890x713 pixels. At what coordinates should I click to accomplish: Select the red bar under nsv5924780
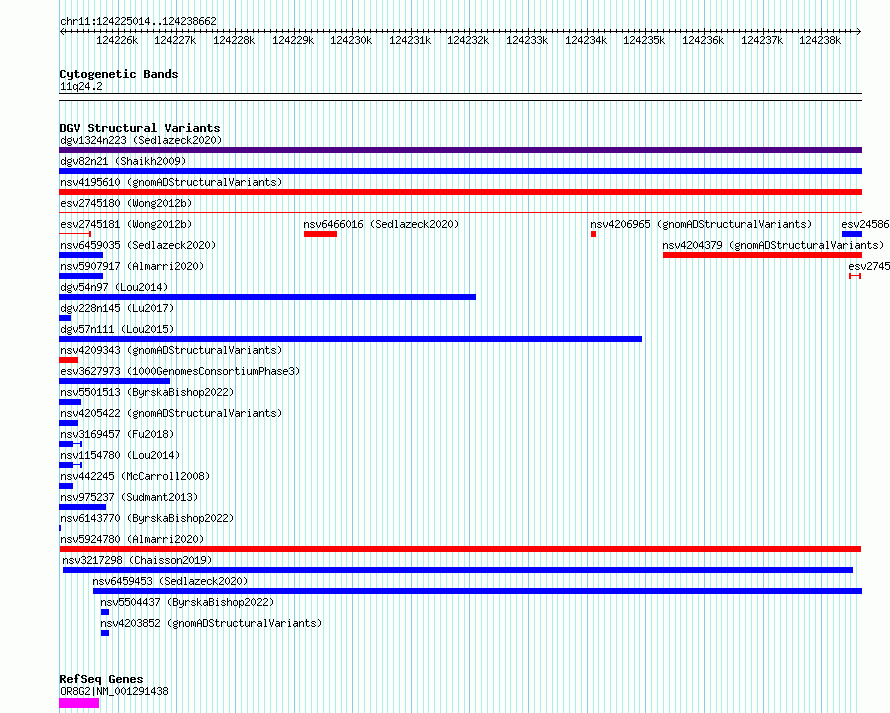tap(460, 549)
